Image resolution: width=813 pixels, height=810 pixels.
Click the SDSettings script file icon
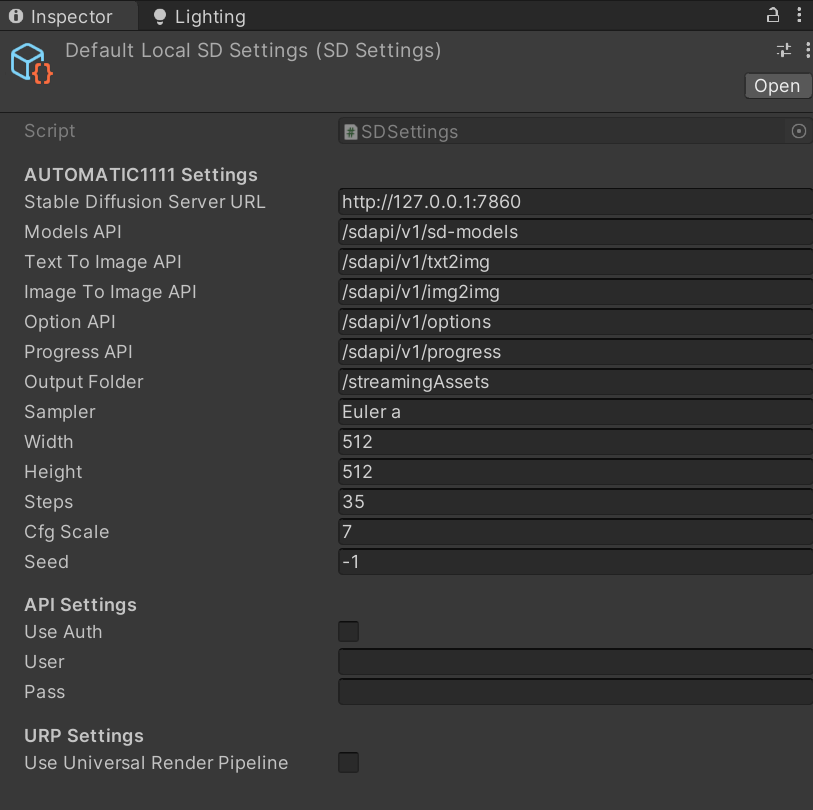coord(351,132)
